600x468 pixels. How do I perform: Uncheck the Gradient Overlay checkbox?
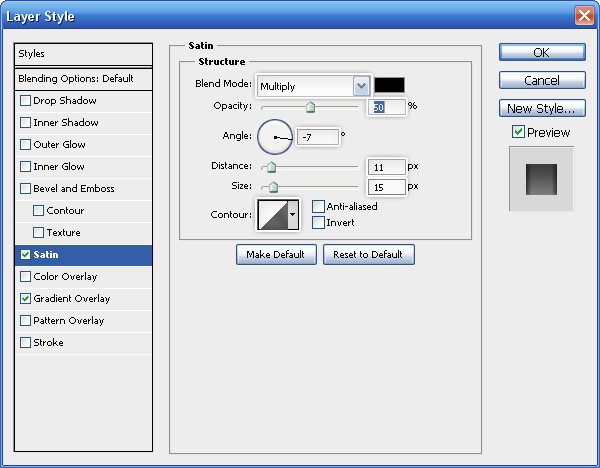(x=26, y=299)
